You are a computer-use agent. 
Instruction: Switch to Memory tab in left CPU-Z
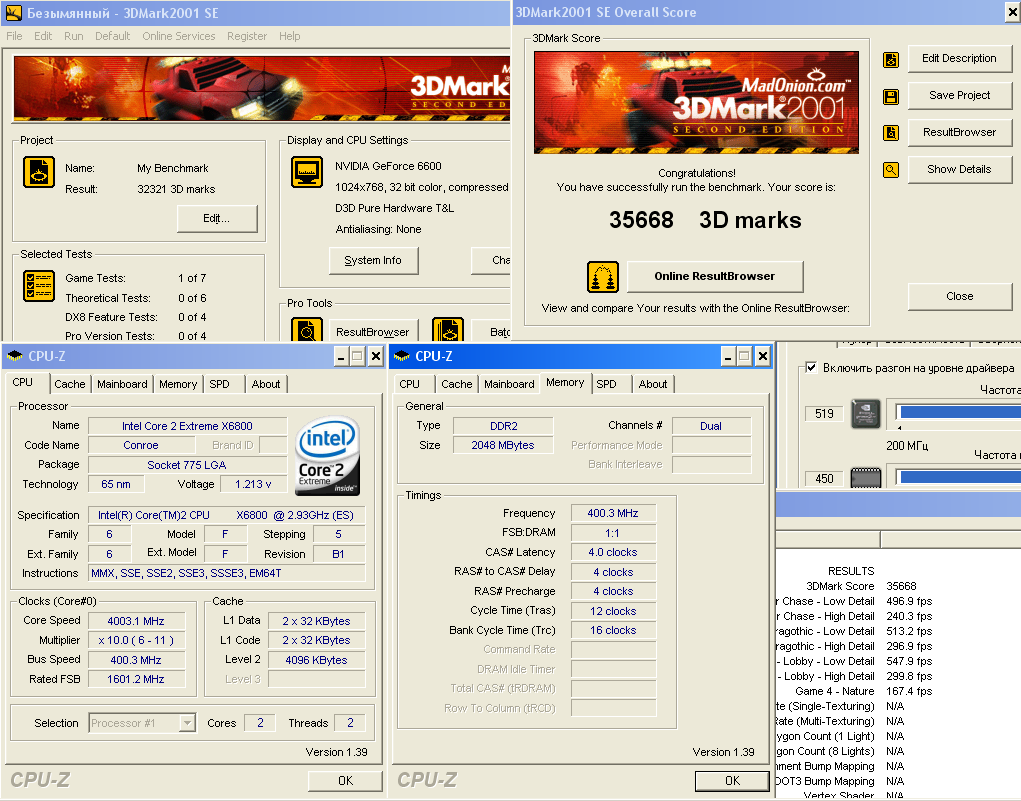click(178, 384)
